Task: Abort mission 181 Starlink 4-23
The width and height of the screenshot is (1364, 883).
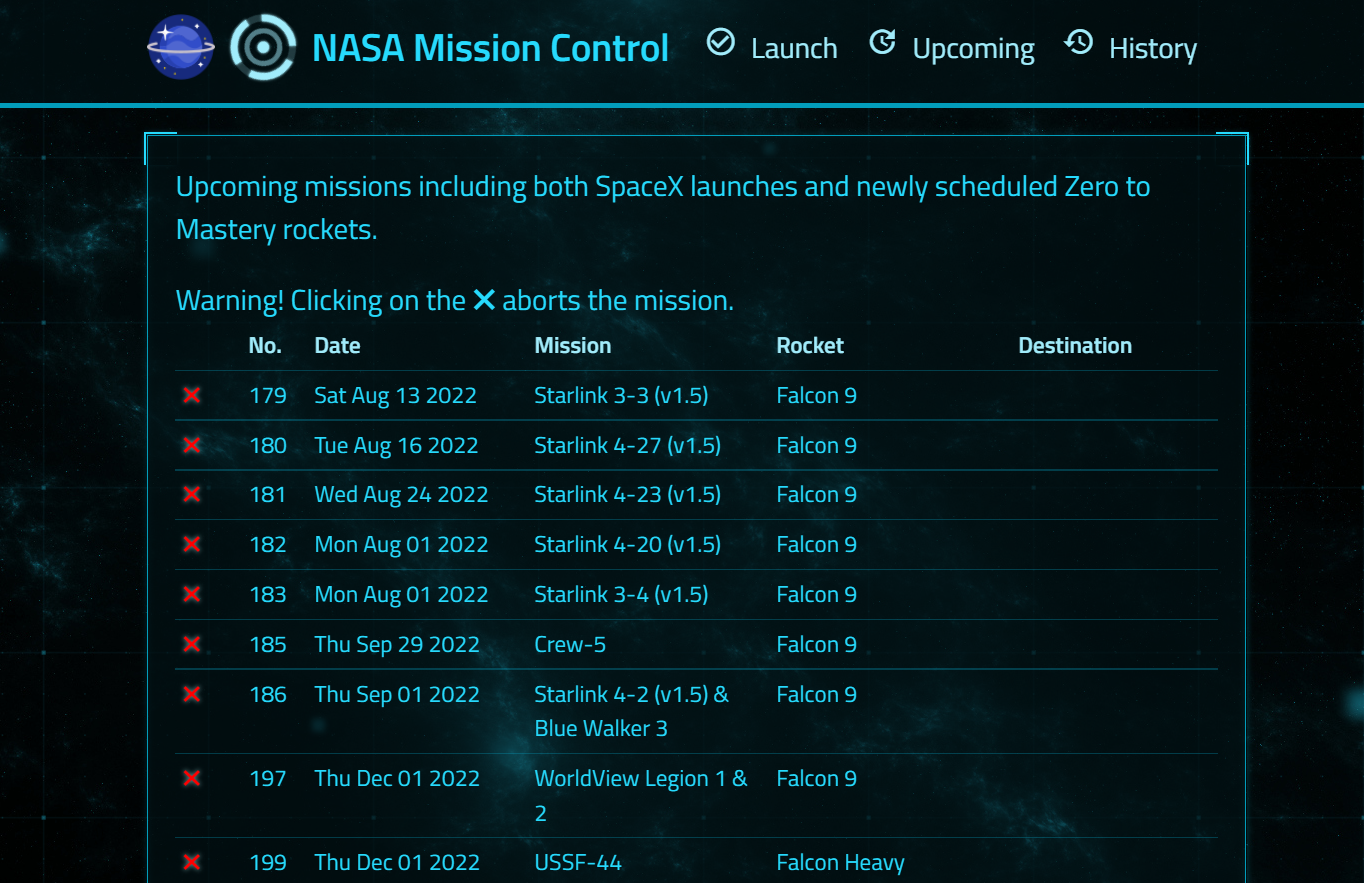Action: pyautogui.click(x=191, y=494)
